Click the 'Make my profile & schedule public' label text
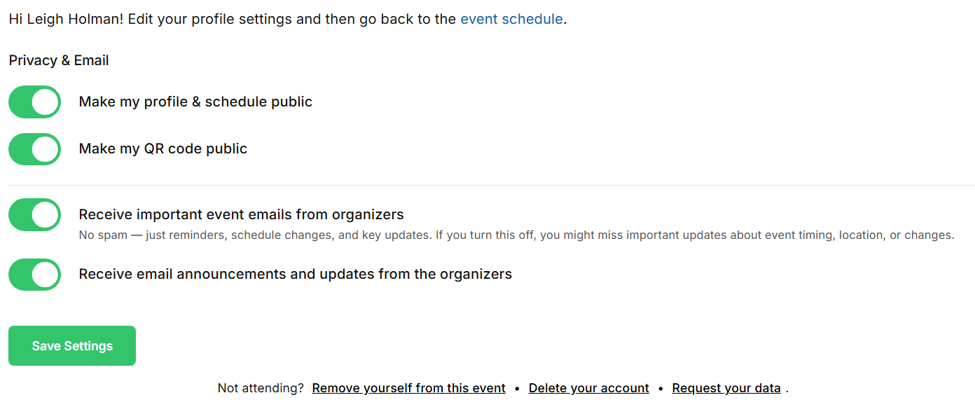The height and width of the screenshot is (414, 975). point(195,102)
